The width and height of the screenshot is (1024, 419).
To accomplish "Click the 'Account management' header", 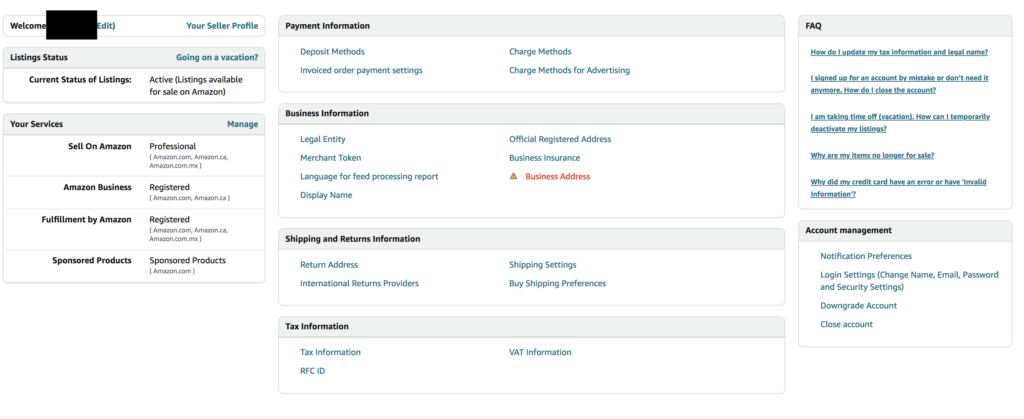I will tap(848, 230).
